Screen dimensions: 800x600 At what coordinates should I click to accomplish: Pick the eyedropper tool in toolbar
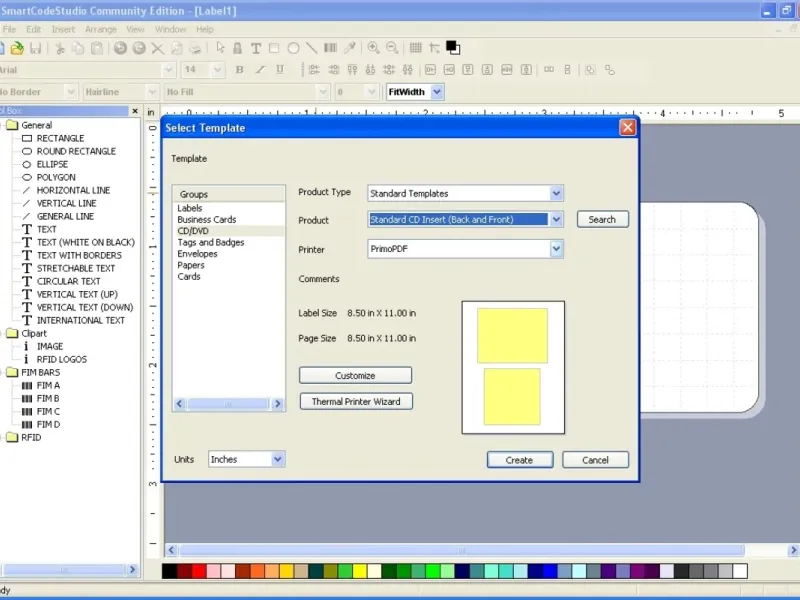click(x=350, y=48)
